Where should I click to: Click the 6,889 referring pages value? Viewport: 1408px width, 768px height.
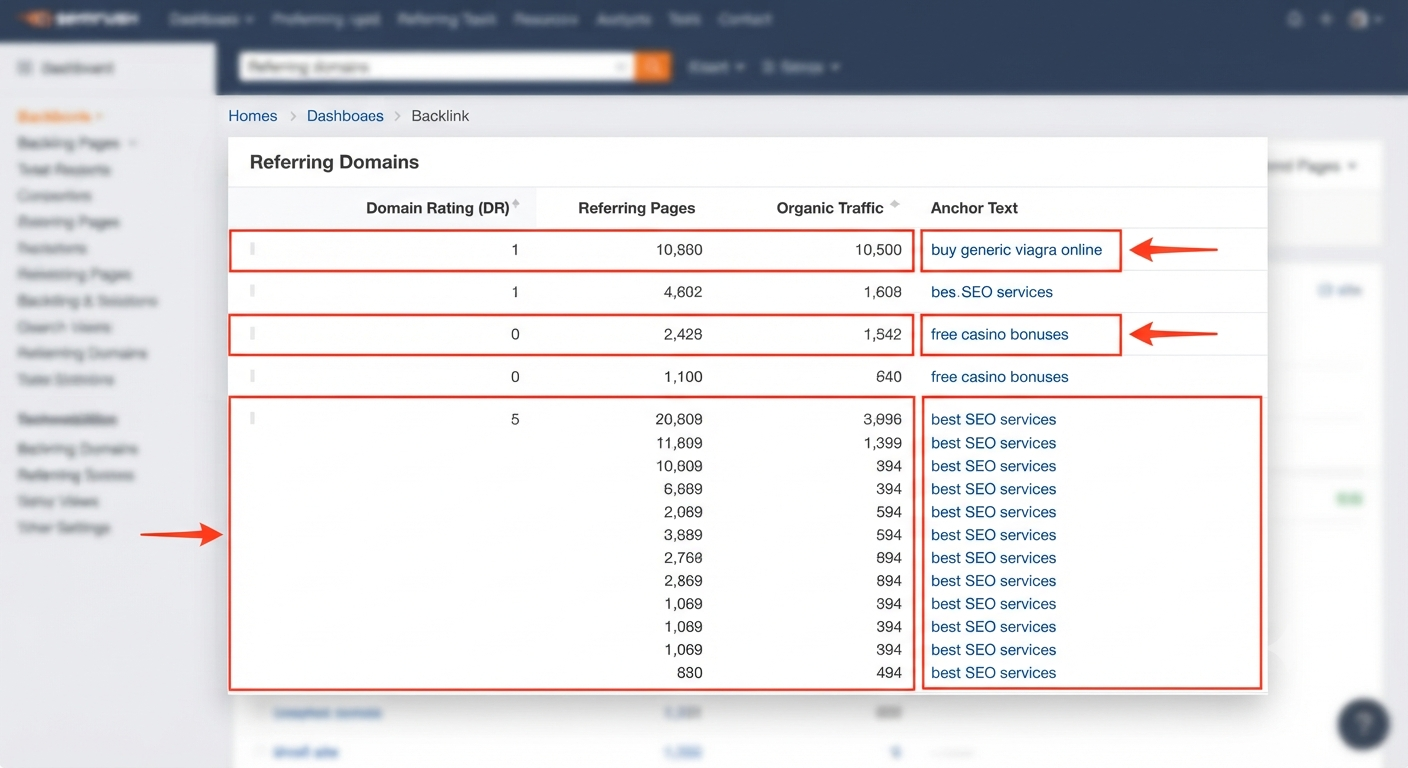(x=683, y=489)
